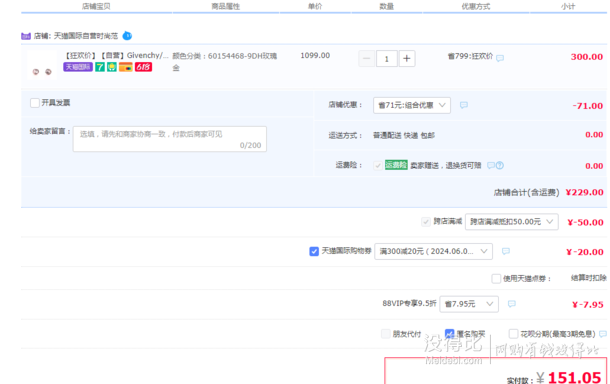The image size is (610, 384).
Task: Click the 店铺合计 total ¥229.00
Action: (584, 192)
